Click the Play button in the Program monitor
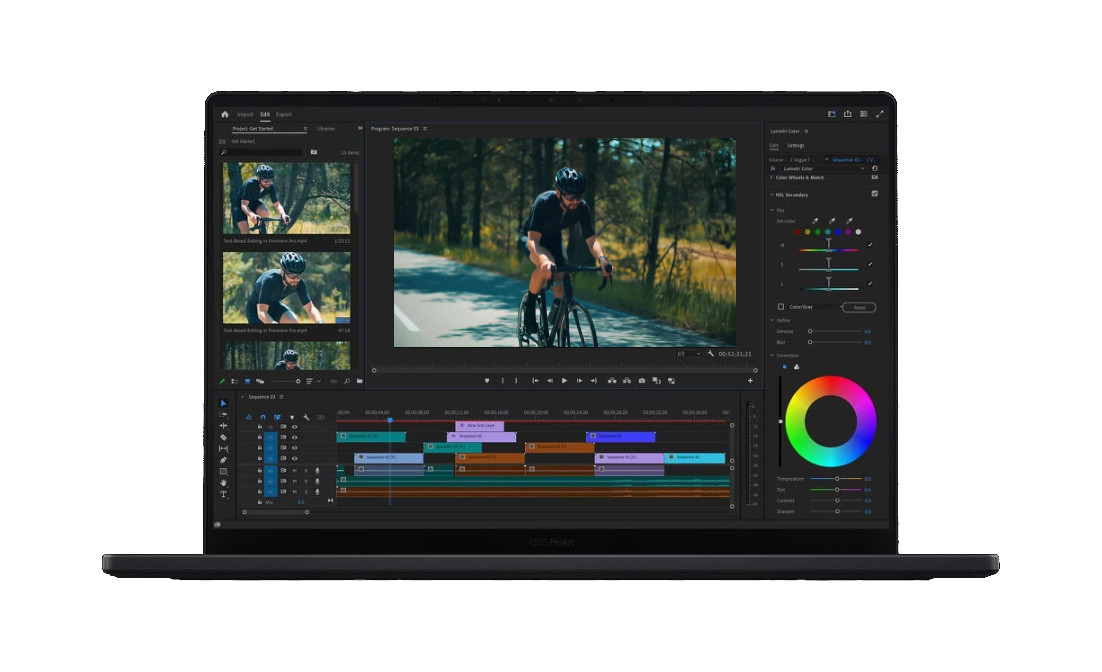Viewport: 1102px width, 672px height. click(564, 380)
